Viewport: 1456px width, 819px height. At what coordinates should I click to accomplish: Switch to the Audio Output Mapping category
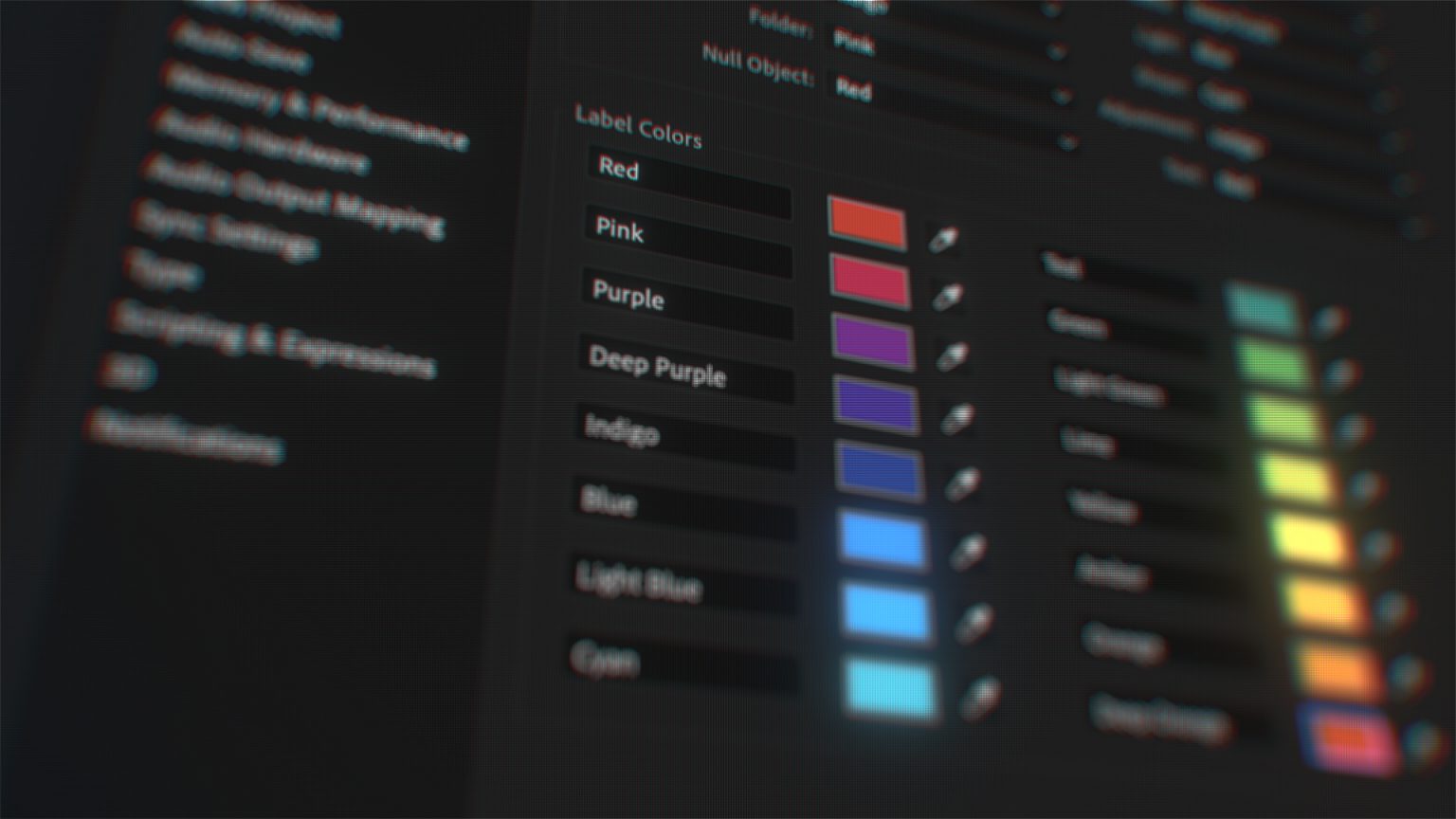click(292, 197)
